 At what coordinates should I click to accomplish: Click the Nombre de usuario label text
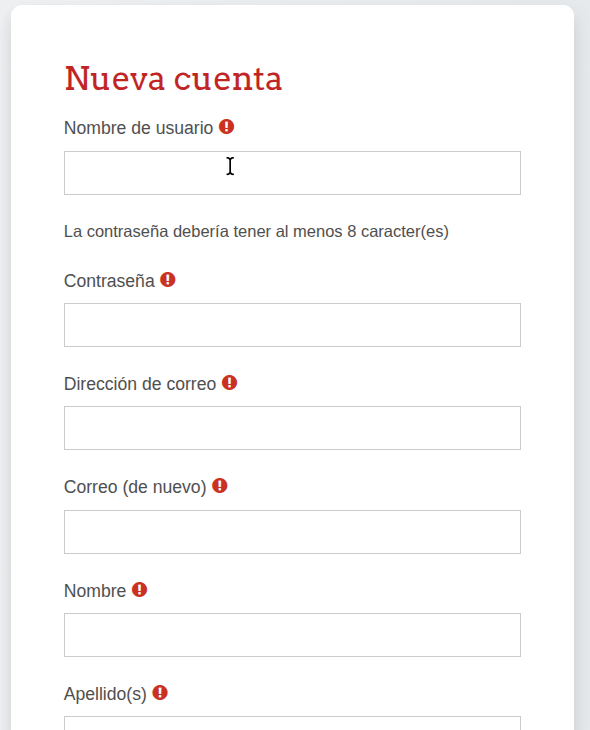coord(138,128)
